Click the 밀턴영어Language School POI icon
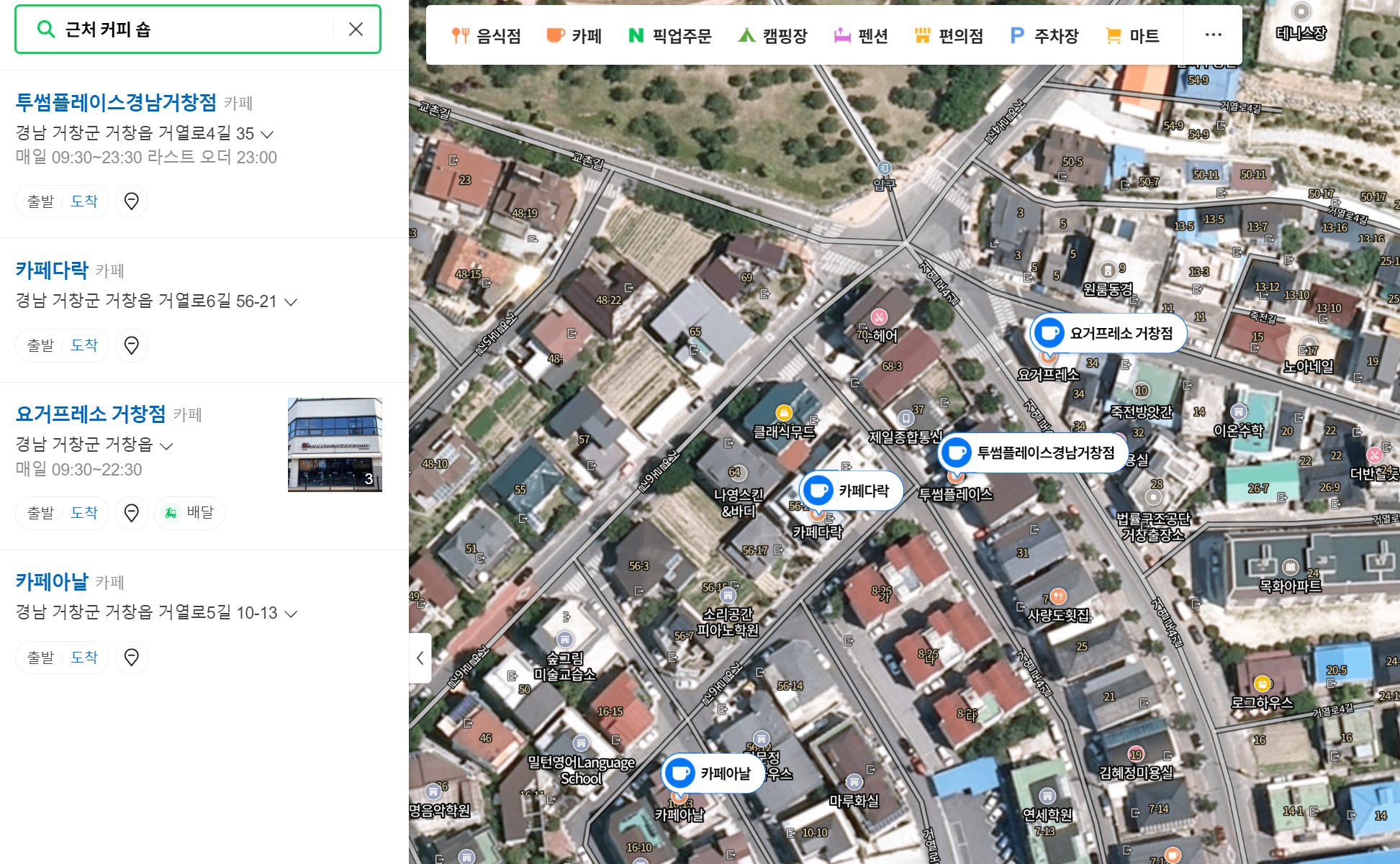1400x864 pixels. [581, 743]
